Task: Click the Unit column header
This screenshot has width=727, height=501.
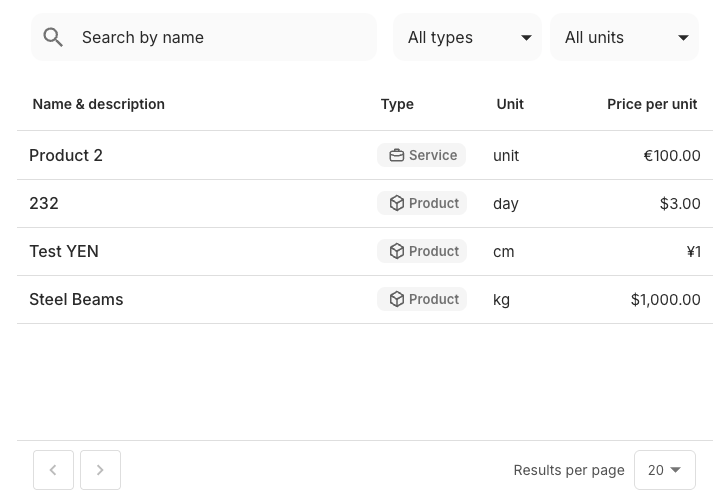Action: (x=510, y=104)
